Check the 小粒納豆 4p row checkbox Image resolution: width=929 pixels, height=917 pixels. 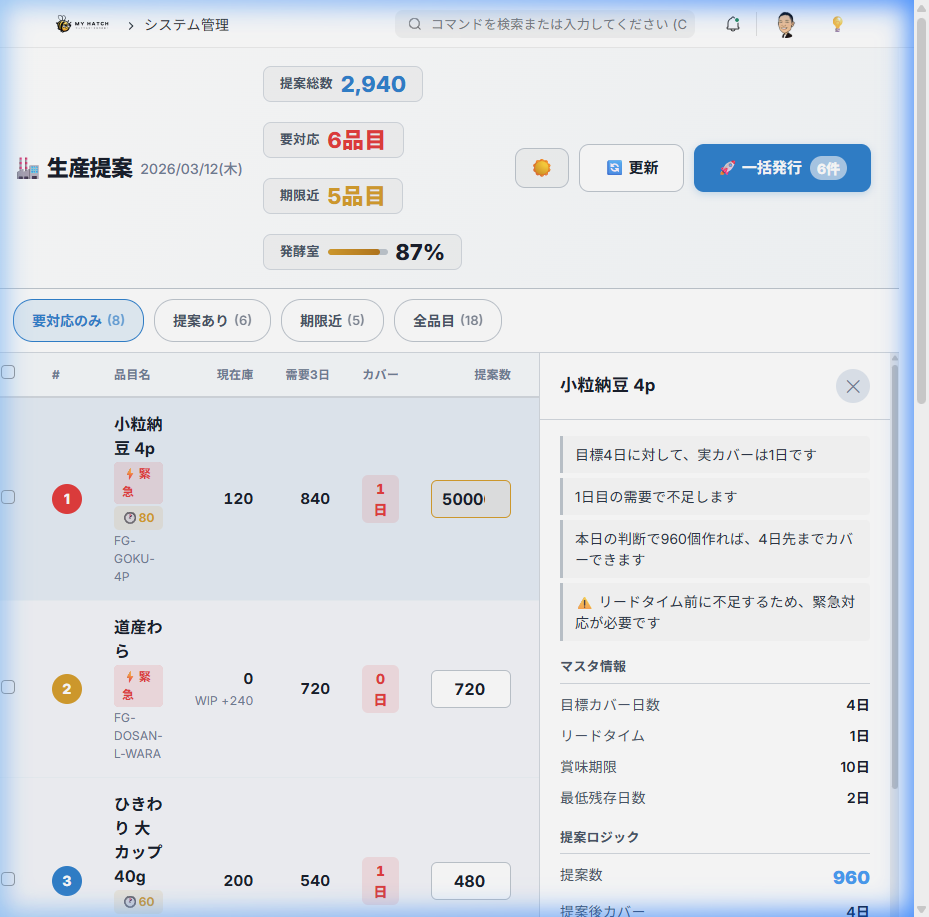(8, 497)
